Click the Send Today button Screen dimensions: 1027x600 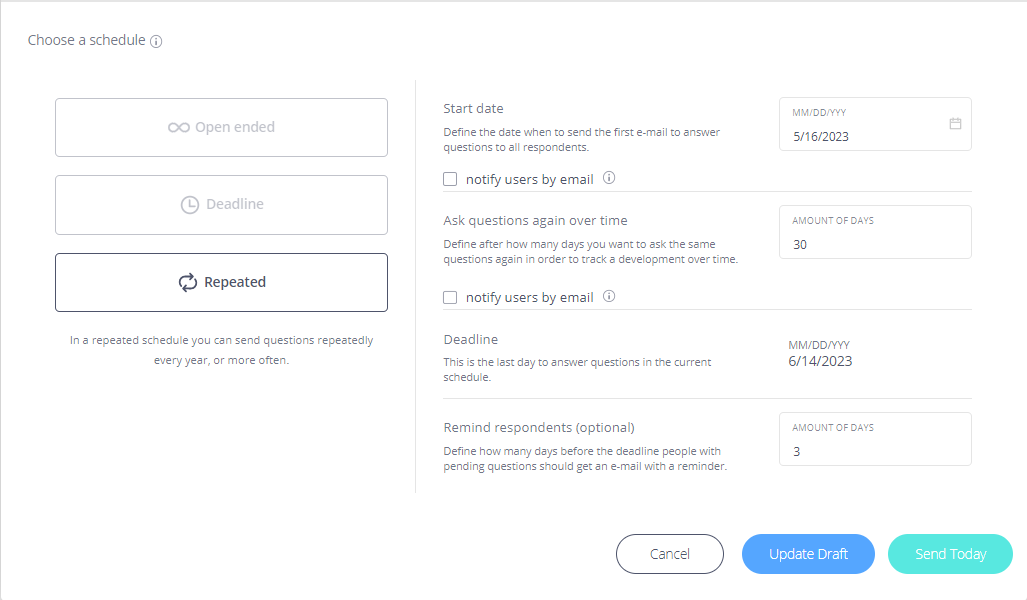pyautogui.click(x=950, y=554)
